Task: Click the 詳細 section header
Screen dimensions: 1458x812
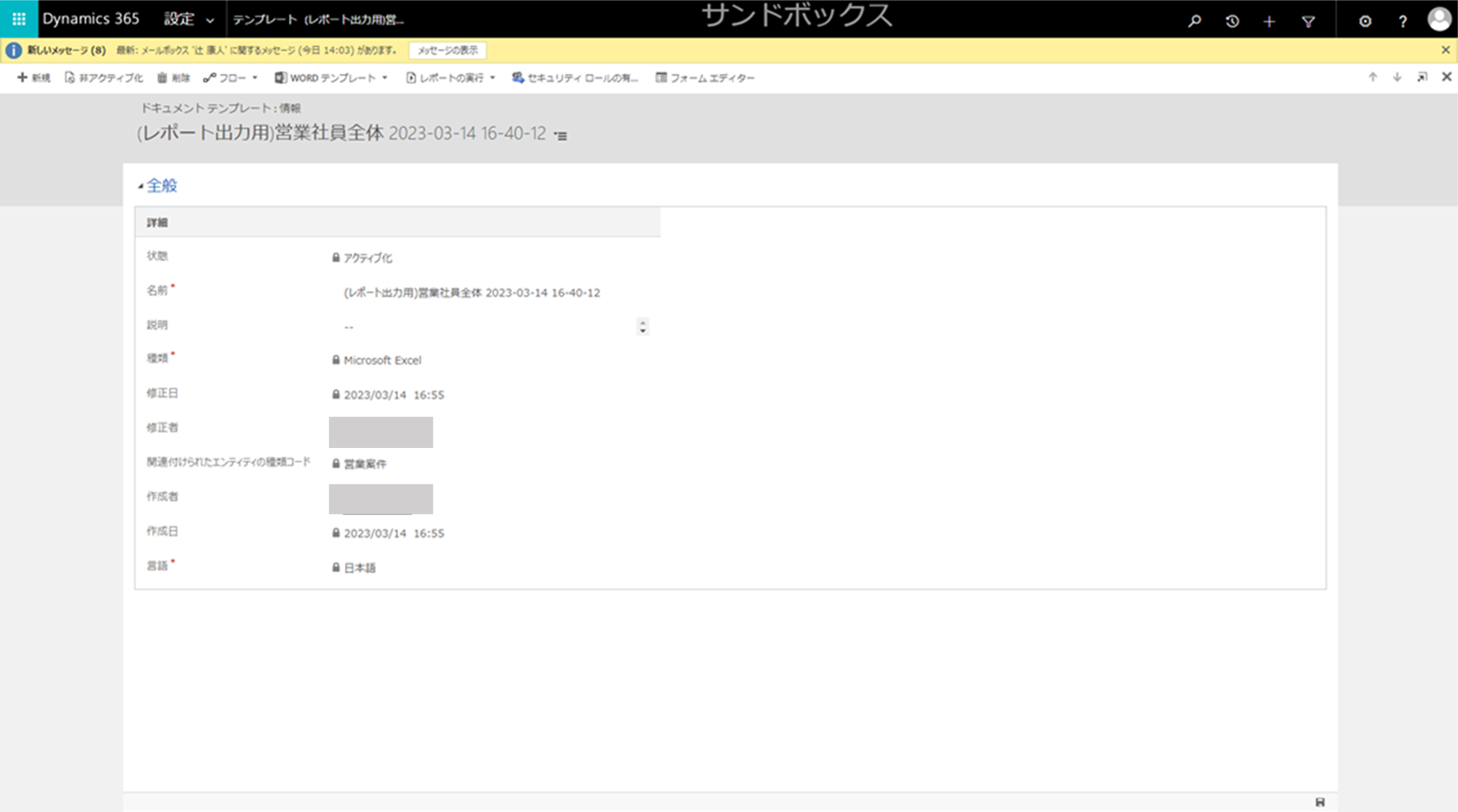Action: (x=397, y=223)
